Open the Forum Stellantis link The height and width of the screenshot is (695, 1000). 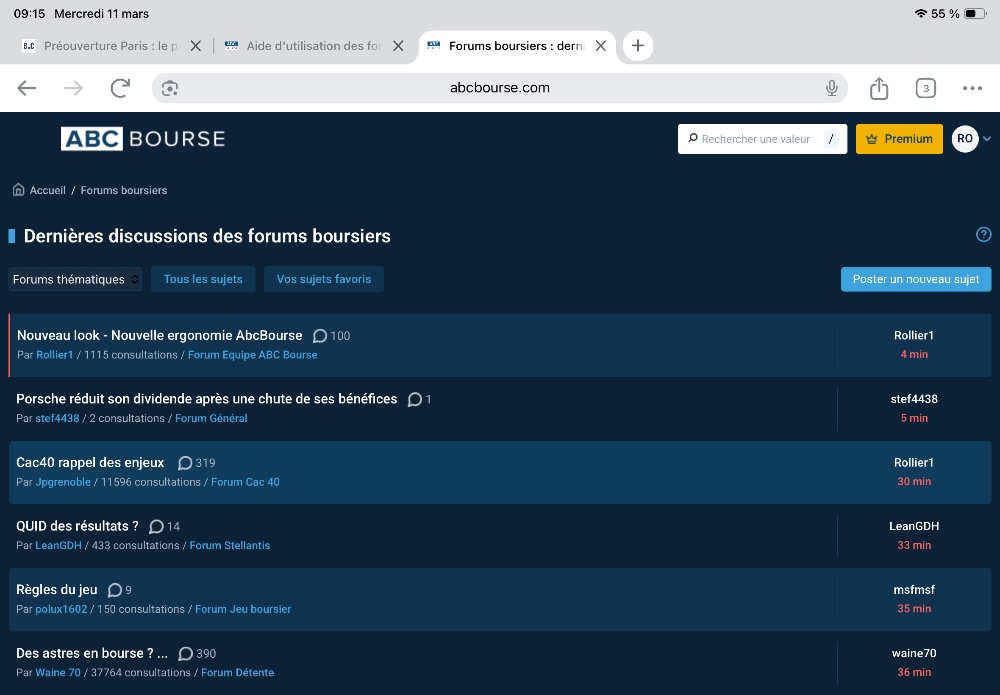pyautogui.click(x=229, y=545)
